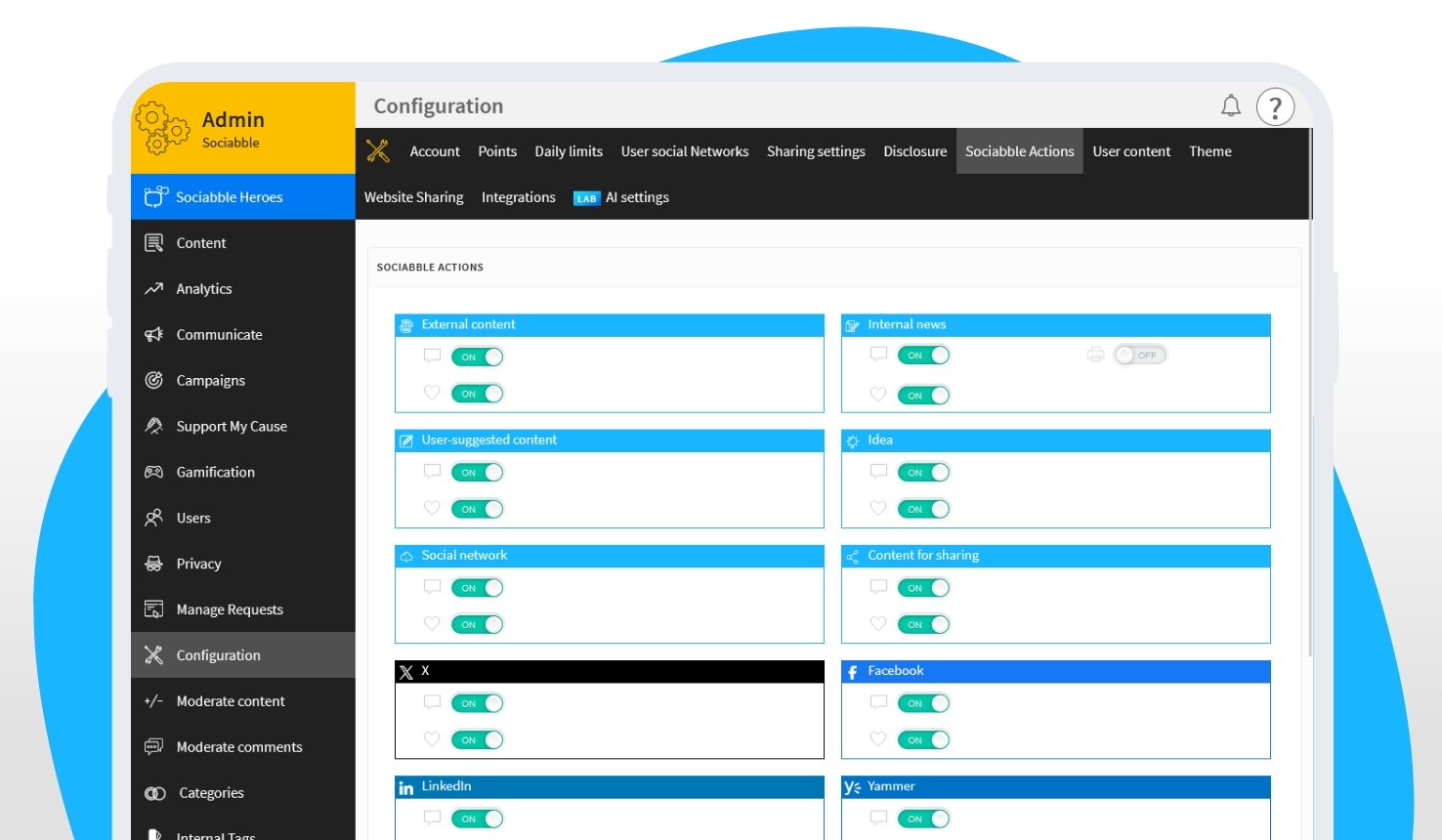Click the Yammer logo icon in the card header

click(x=852, y=787)
